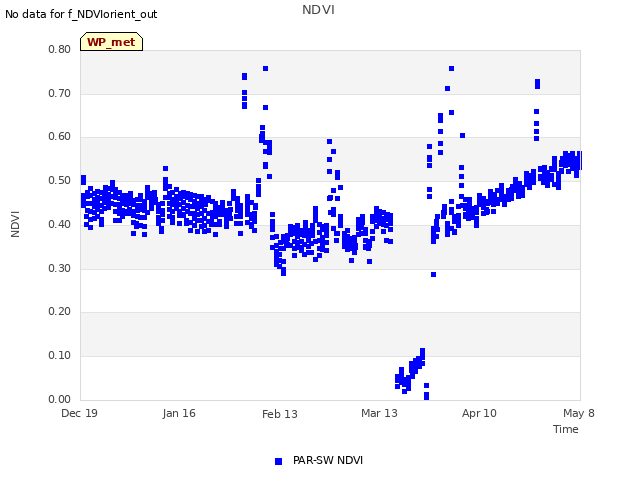Image resolution: width=640 pixels, height=480 pixels.
Task: Click the 0.50 y-axis tick label
Action: click(59, 180)
